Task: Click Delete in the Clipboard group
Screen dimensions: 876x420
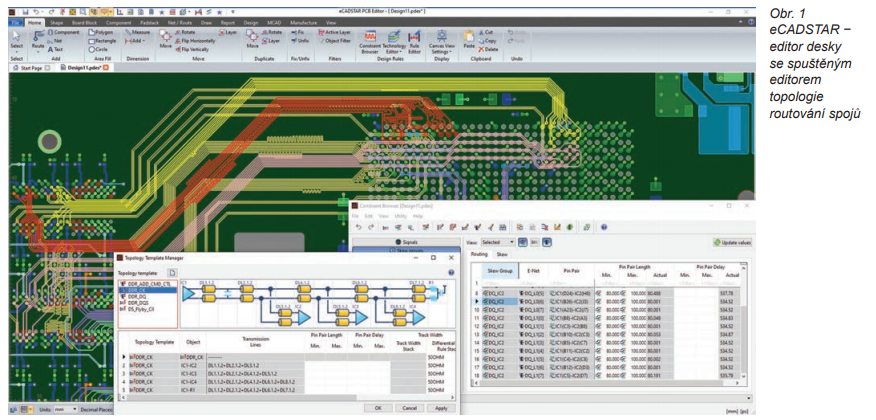Action: point(488,49)
